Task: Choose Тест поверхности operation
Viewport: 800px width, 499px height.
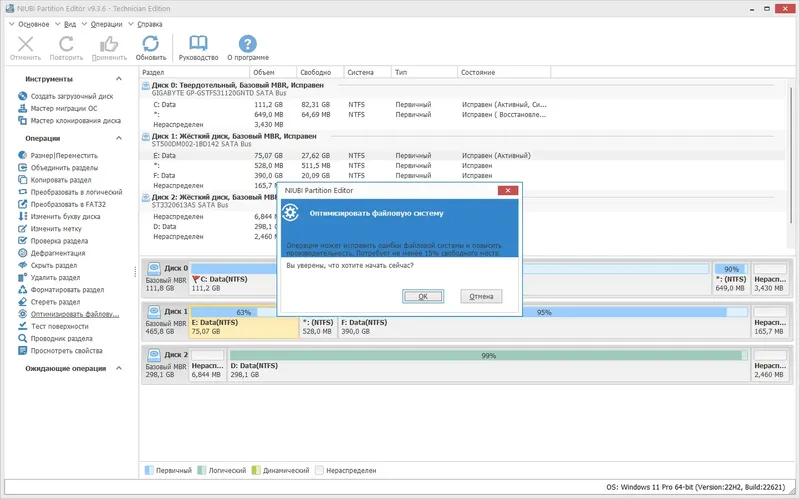Action: (53, 327)
